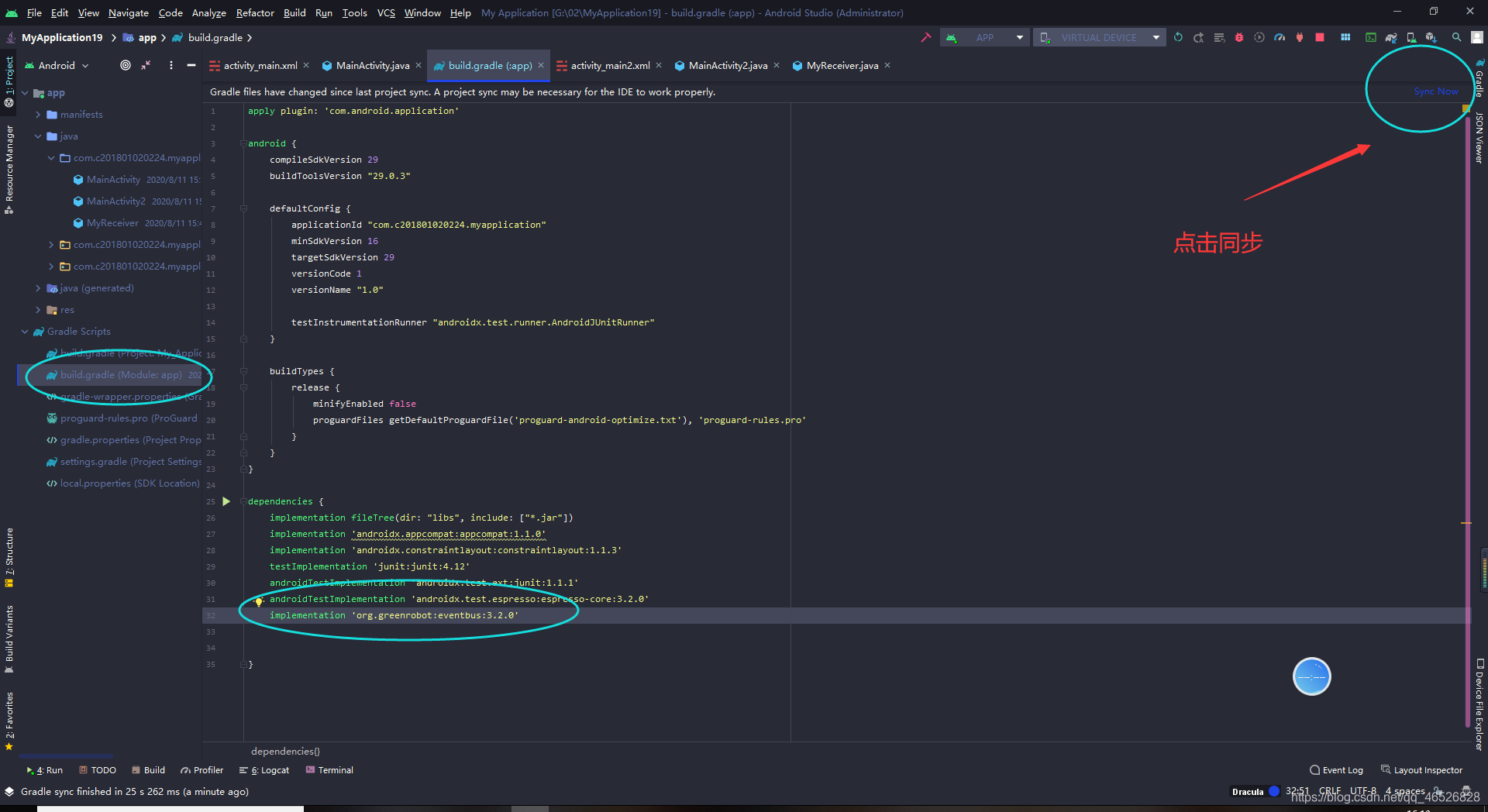Click the dependencies{} breadcrumb
The image size is (1488, 812).
(285, 751)
